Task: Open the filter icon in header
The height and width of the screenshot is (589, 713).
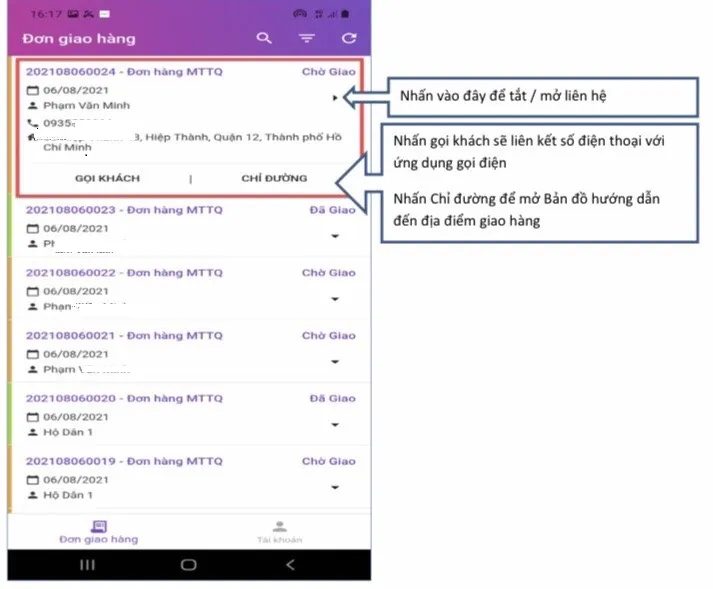Action: (x=307, y=38)
